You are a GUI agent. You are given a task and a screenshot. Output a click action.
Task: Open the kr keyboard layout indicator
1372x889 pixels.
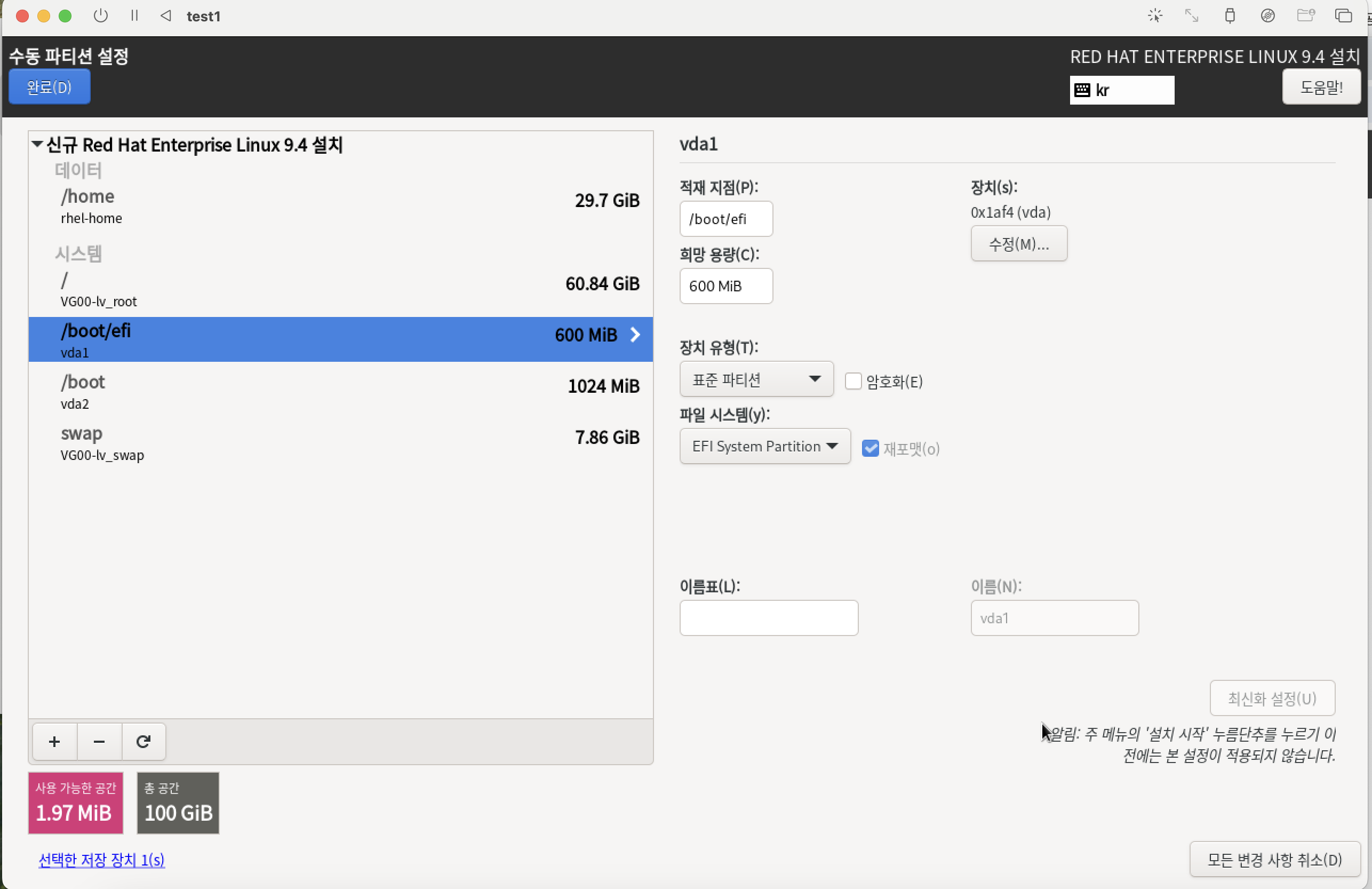click(x=1121, y=90)
